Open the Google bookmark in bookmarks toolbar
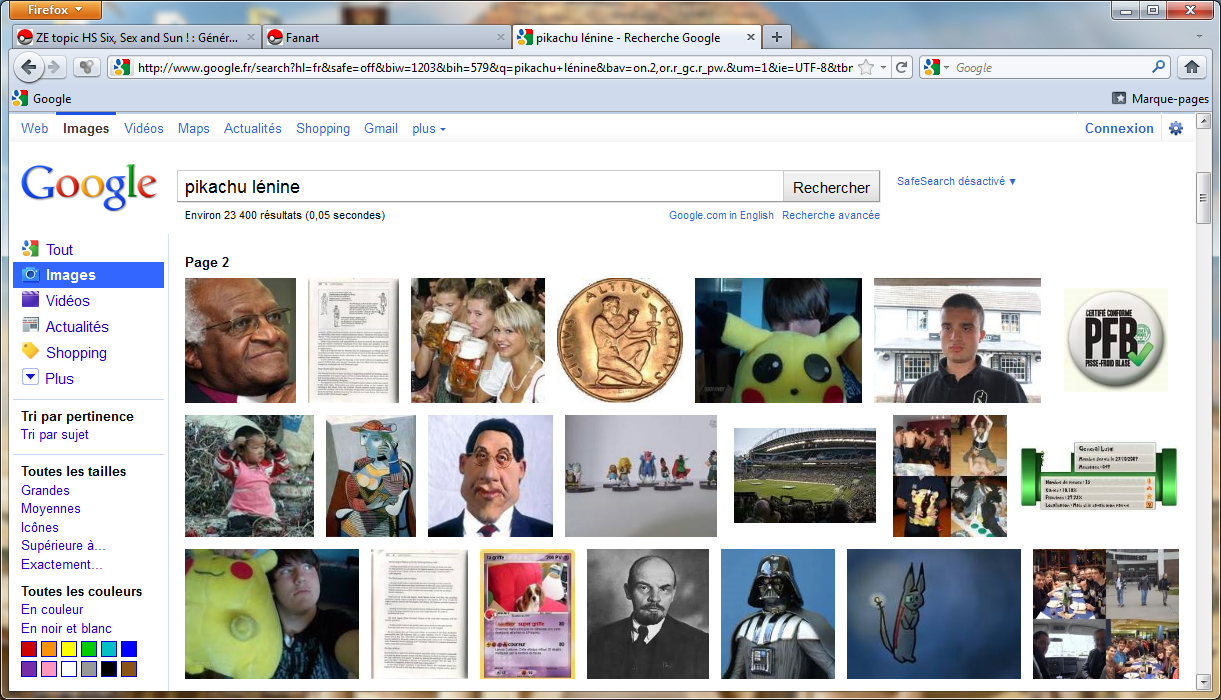Image resolution: width=1221 pixels, height=700 pixels. [x=42, y=99]
